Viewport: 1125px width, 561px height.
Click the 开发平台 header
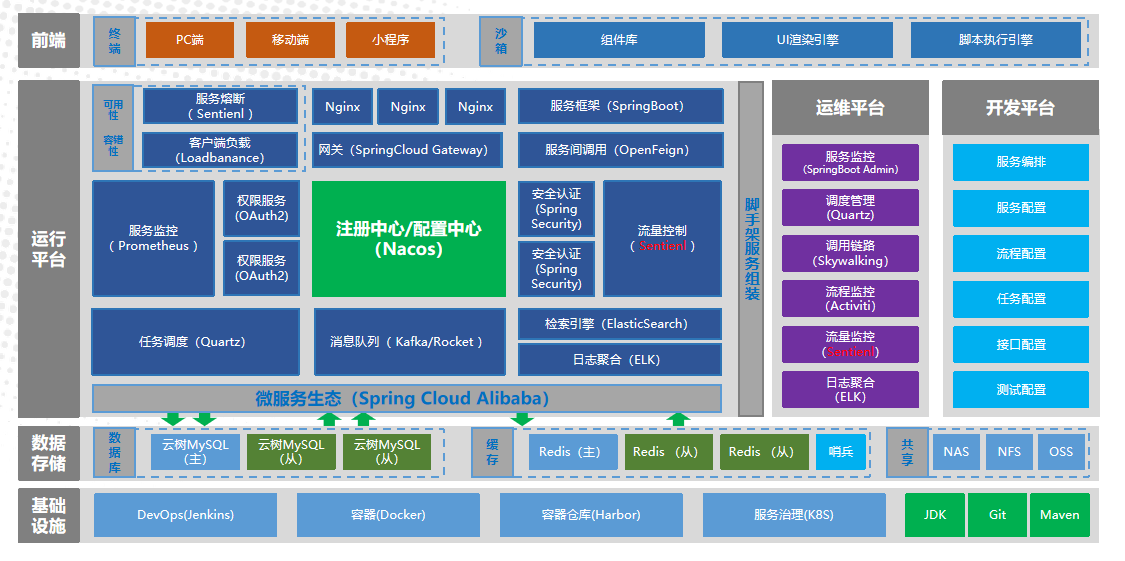(1020, 108)
